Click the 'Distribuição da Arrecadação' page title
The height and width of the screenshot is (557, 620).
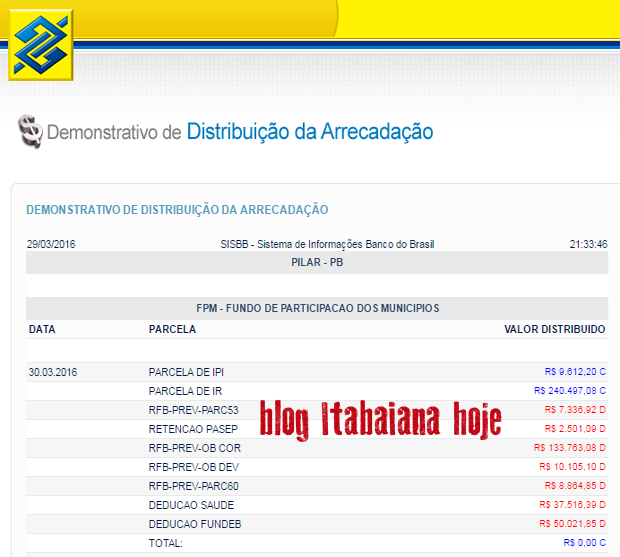(x=310, y=132)
